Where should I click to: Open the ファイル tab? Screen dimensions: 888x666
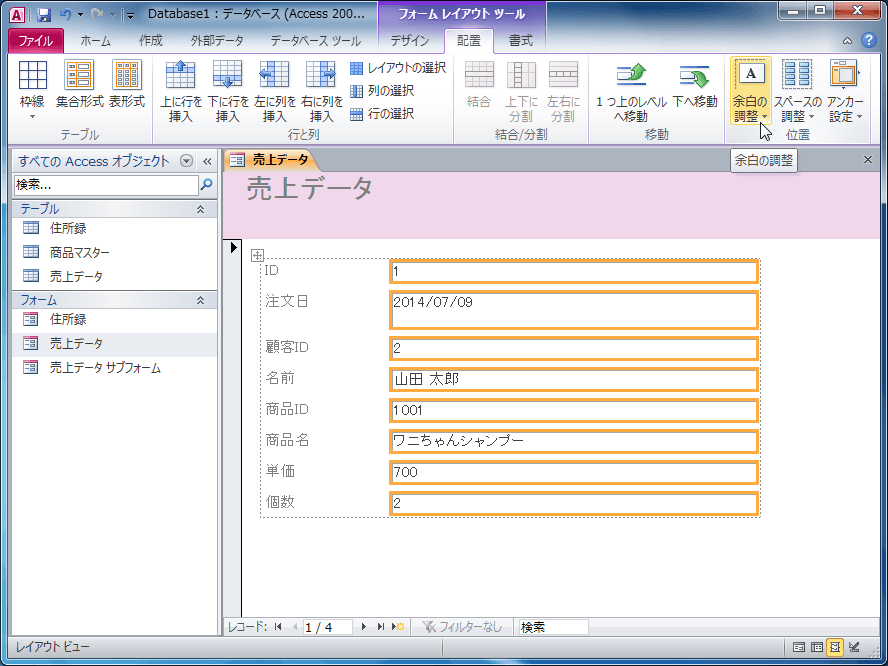click(x=36, y=41)
